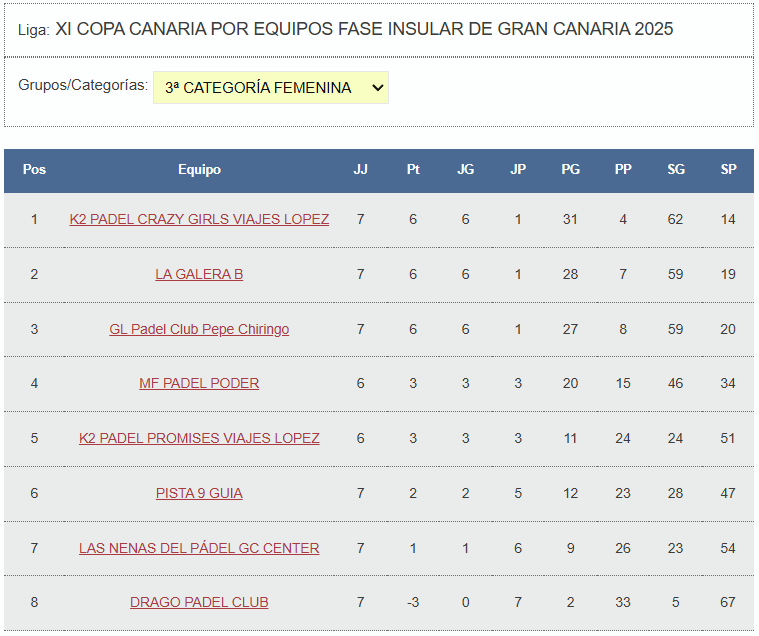The height and width of the screenshot is (636, 759).
Task: Click LAS NENAS DEL PÁDEL GC CENTER
Action: click(x=199, y=548)
